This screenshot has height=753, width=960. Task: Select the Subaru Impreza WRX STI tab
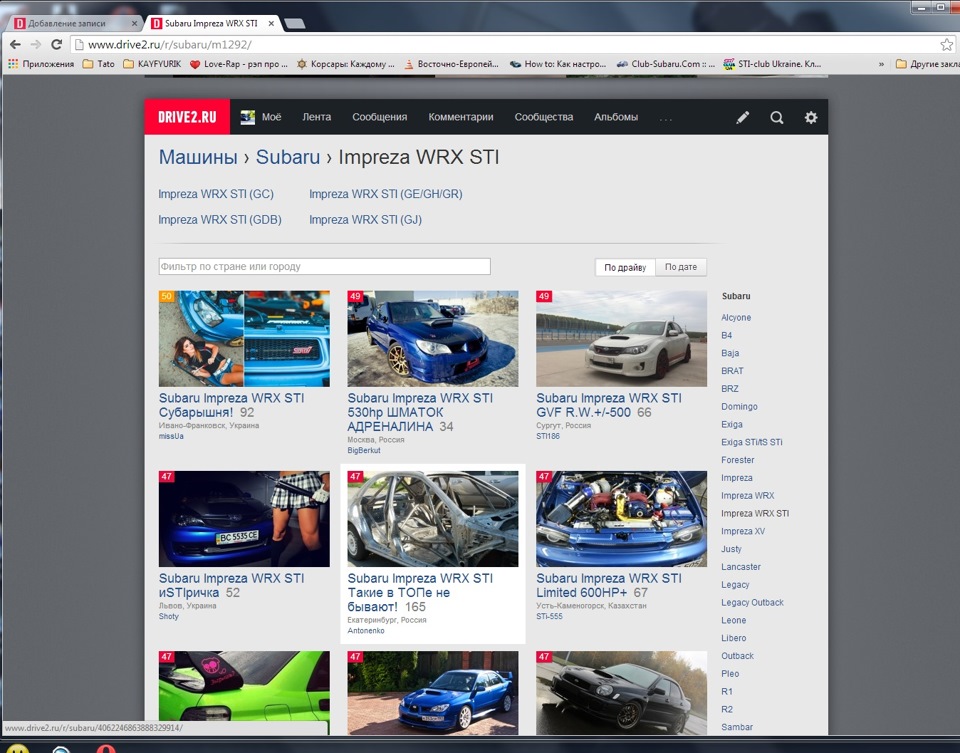(212, 23)
